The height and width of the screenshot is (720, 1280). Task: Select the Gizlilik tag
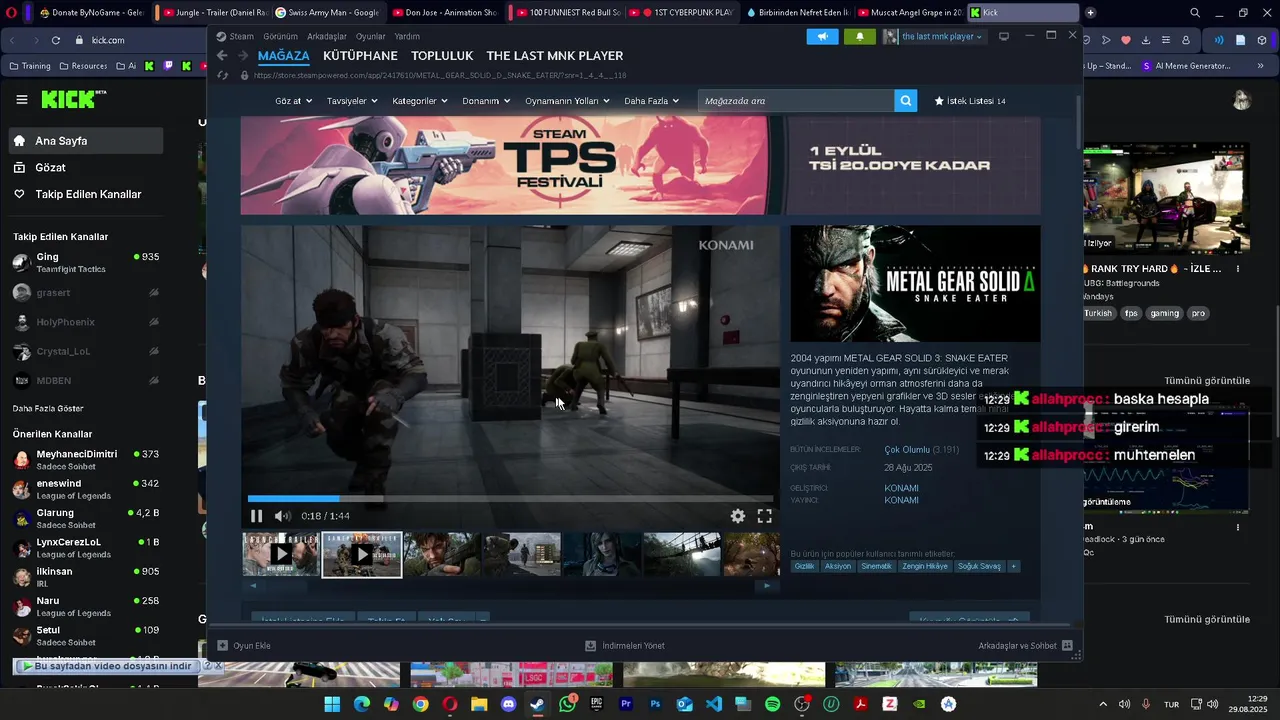[804, 566]
